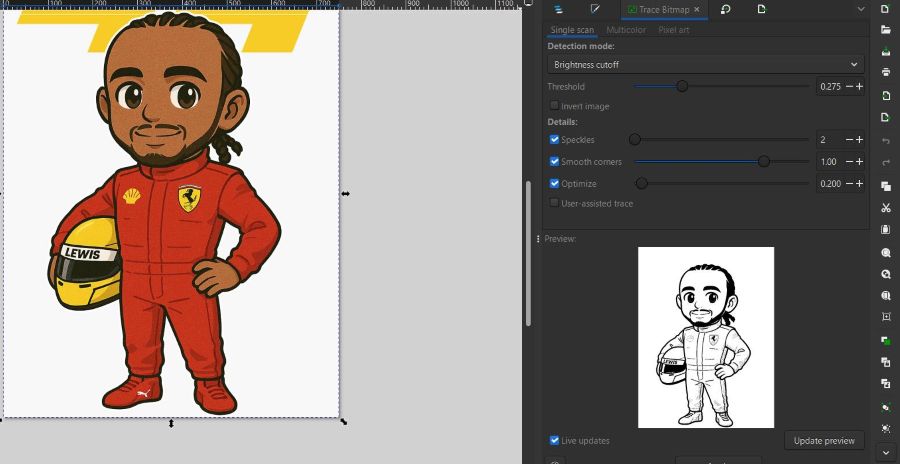Open the Detection mode Brightness cutoff dropdown
This screenshot has height=464, width=900.
(705, 65)
